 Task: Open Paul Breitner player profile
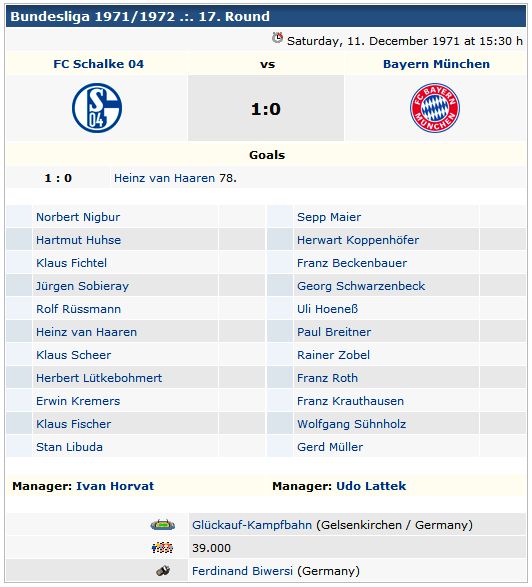[334, 332]
